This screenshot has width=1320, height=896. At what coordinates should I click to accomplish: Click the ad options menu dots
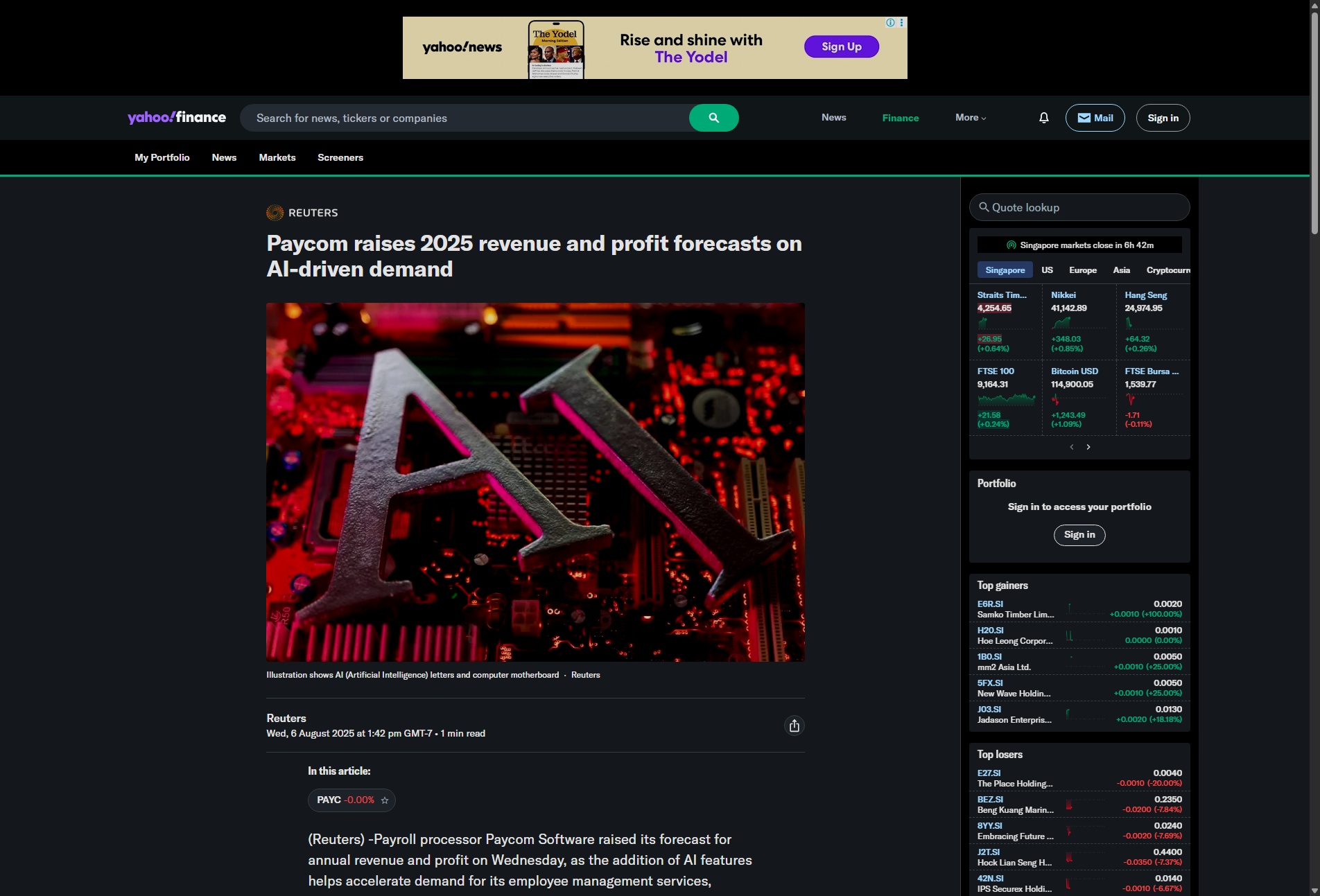(x=901, y=23)
